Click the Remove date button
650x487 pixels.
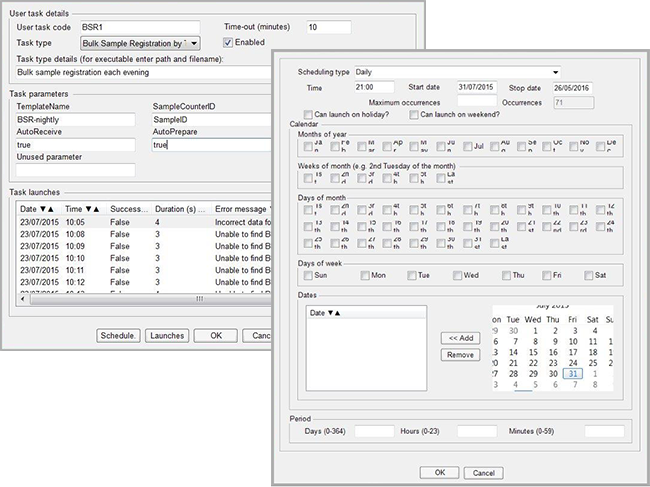click(x=460, y=355)
